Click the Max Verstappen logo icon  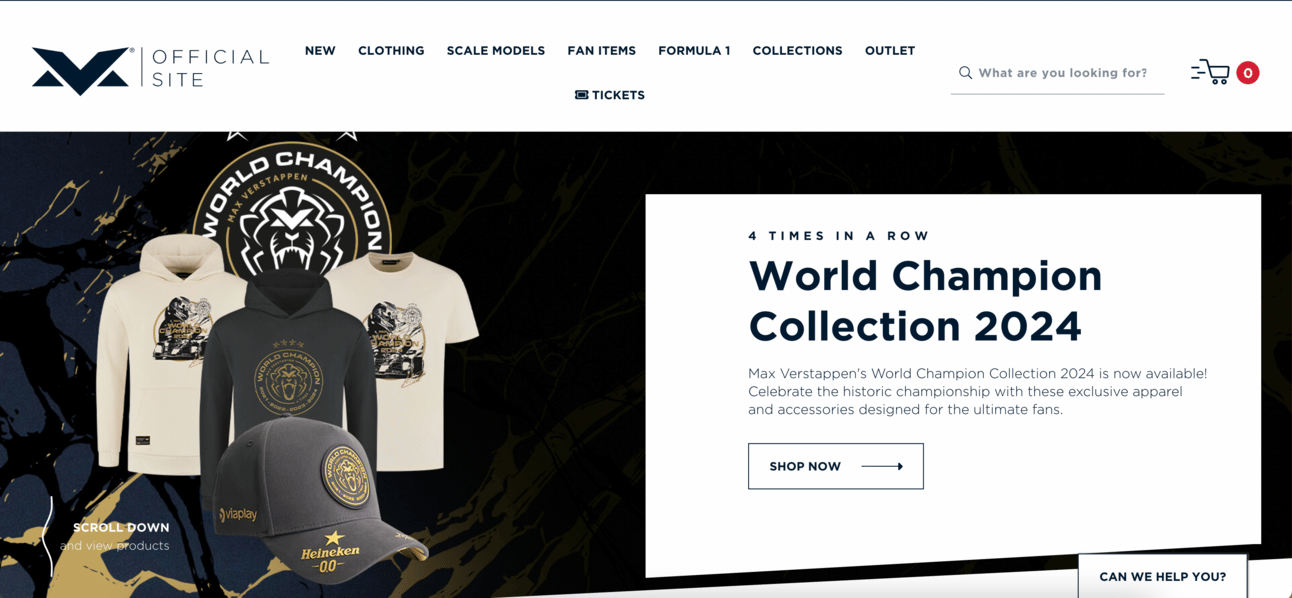click(82, 71)
